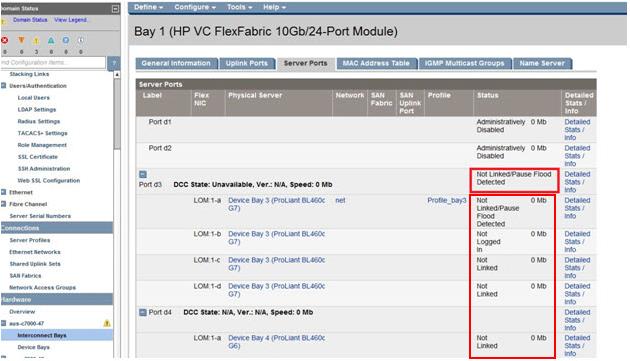Select Interconnect Bays under Hardware
Screen dimensions: 630x361
(42, 335)
